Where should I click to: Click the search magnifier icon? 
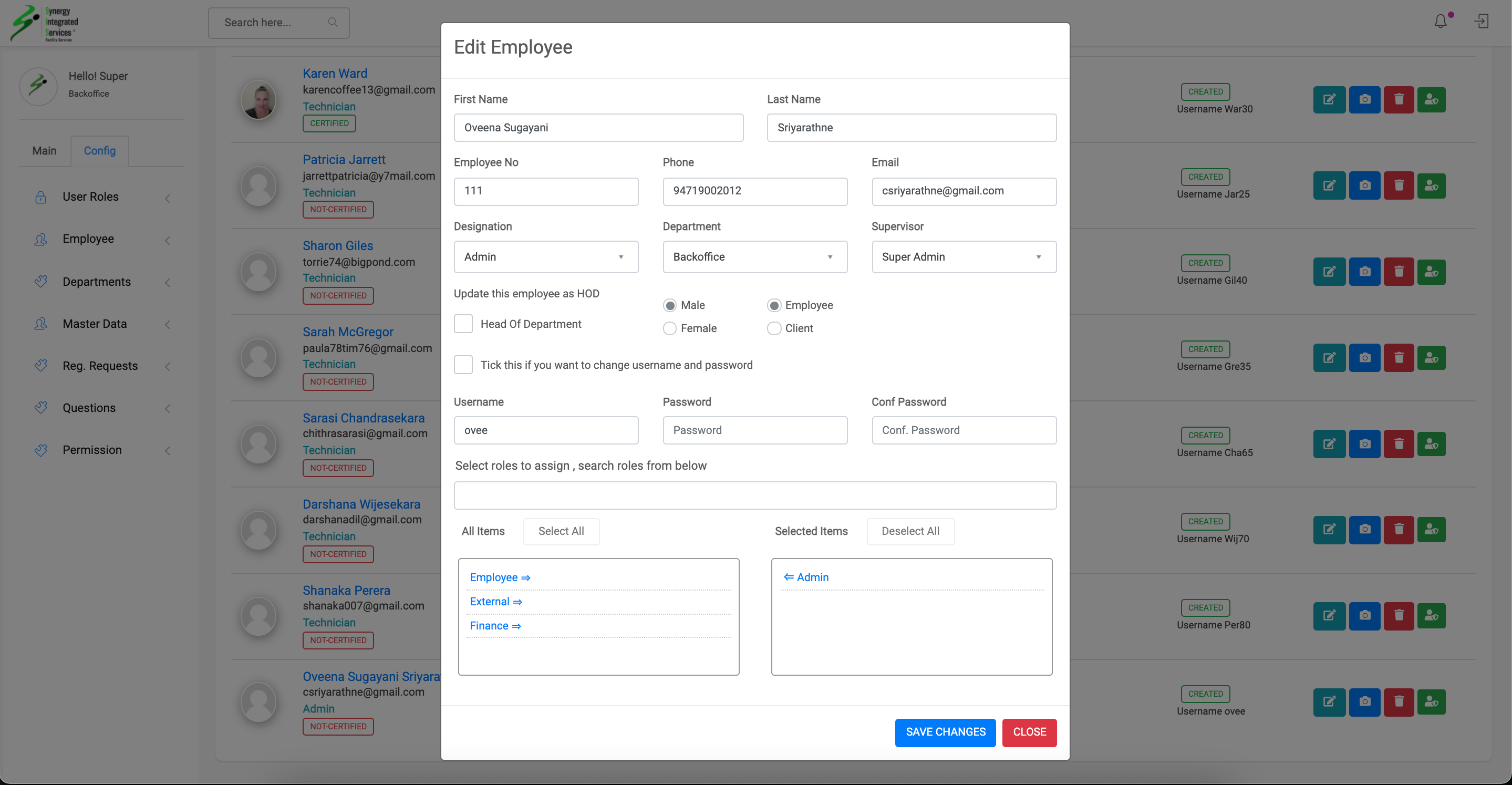pos(333,22)
